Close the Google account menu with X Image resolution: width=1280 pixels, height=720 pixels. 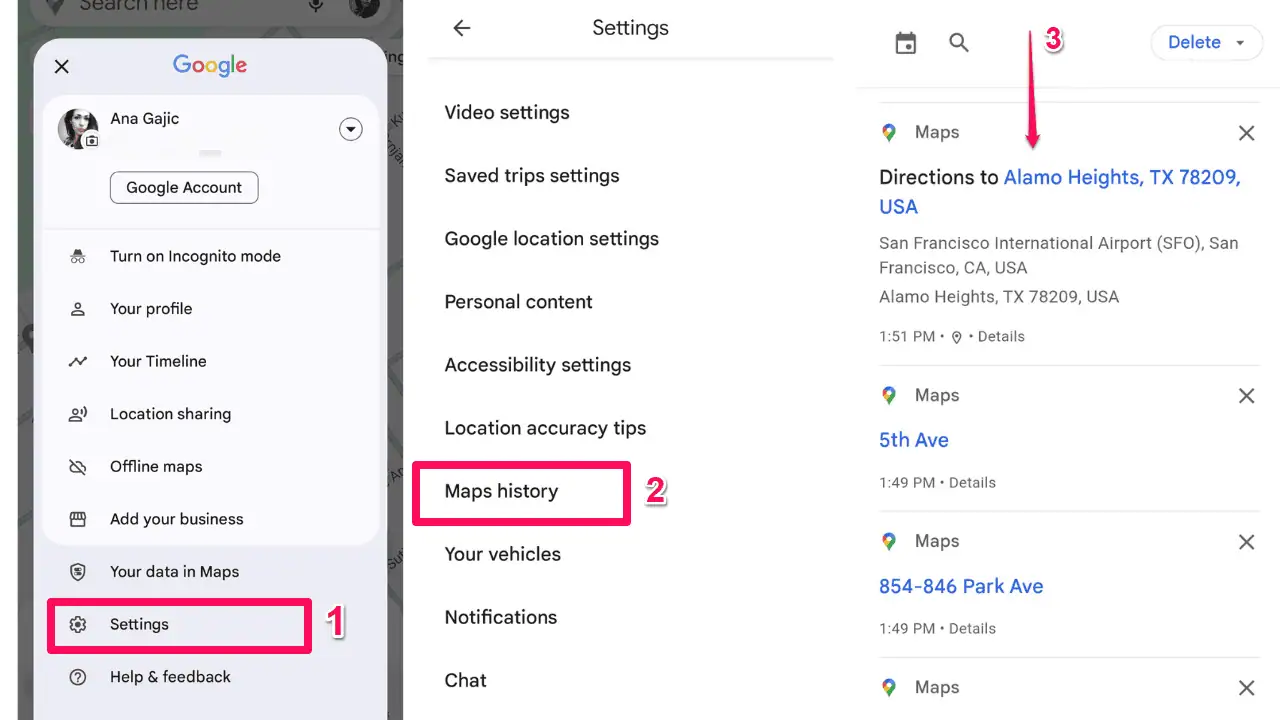(61, 66)
